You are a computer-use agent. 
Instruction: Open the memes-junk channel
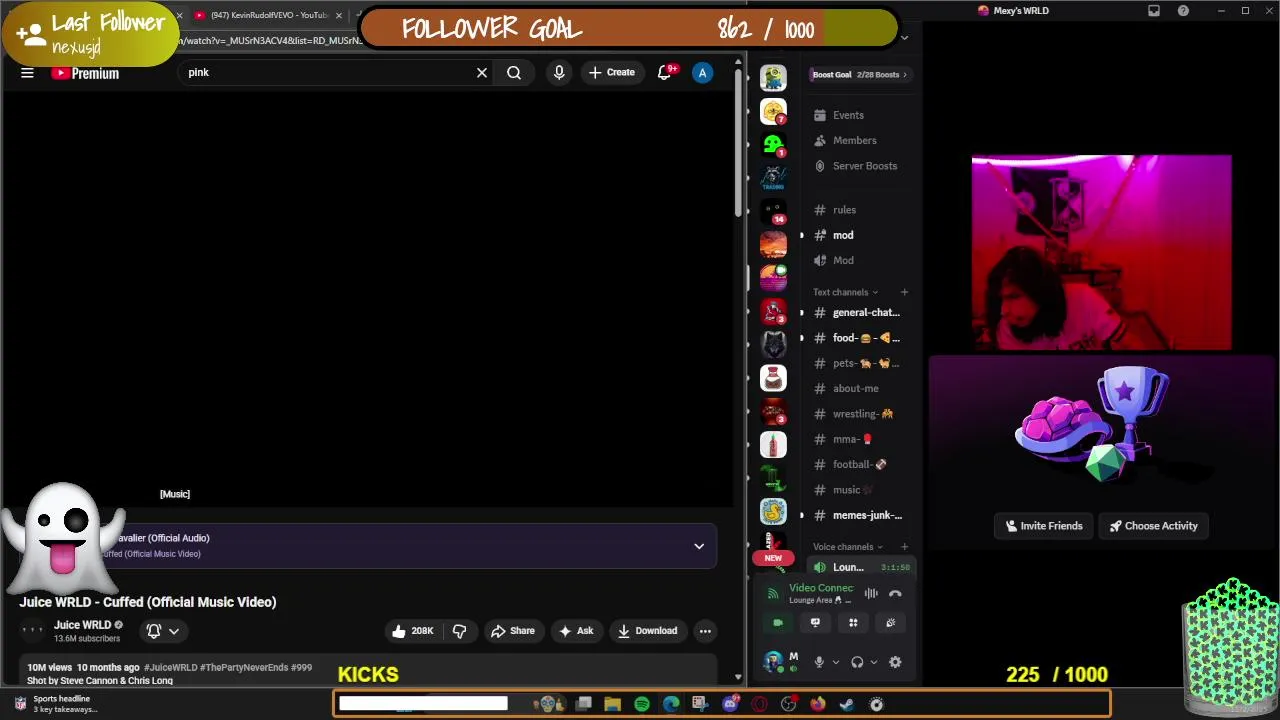coord(866,515)
